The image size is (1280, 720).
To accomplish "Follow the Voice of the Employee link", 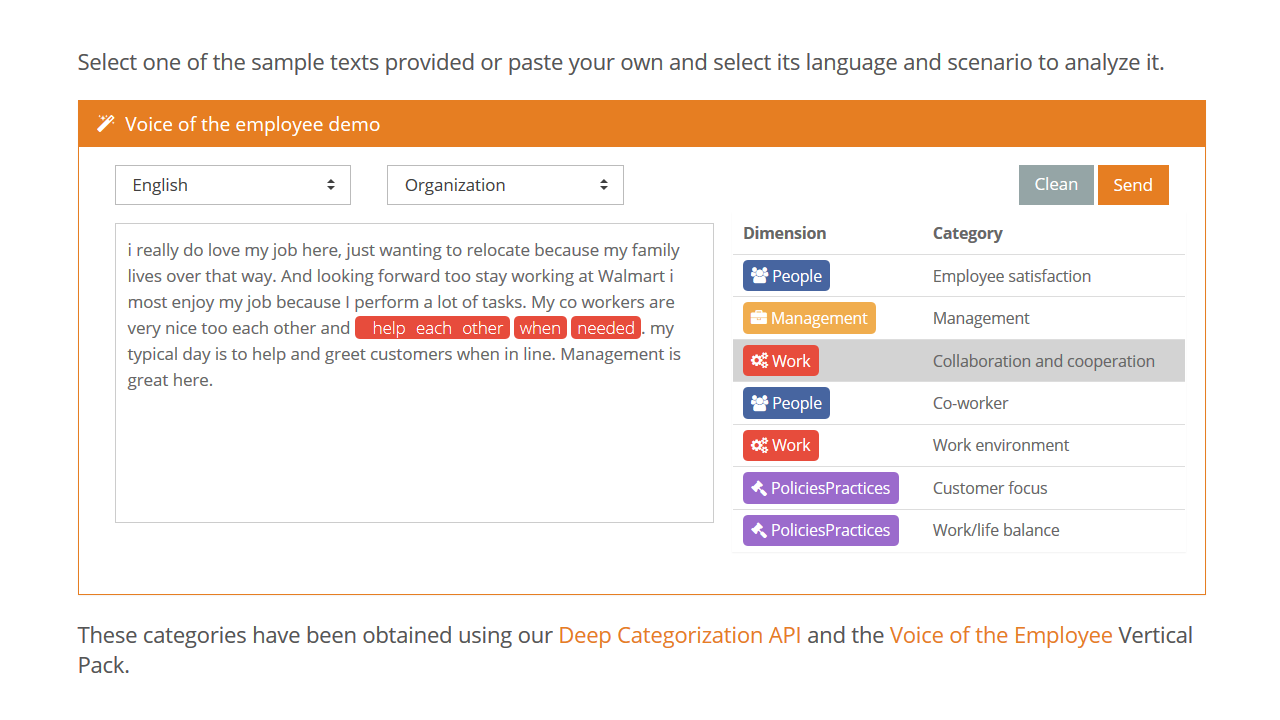I will 1001,635.
